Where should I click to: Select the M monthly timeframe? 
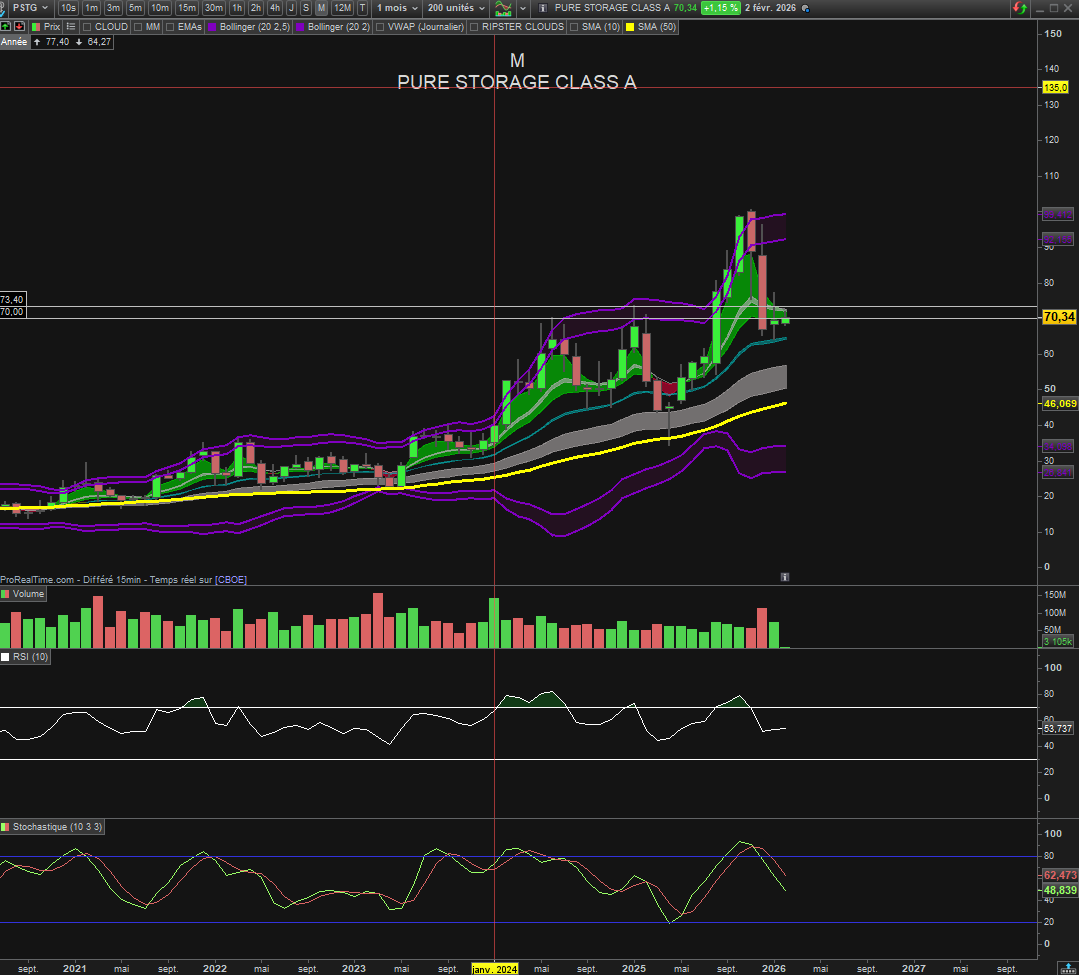321,8
